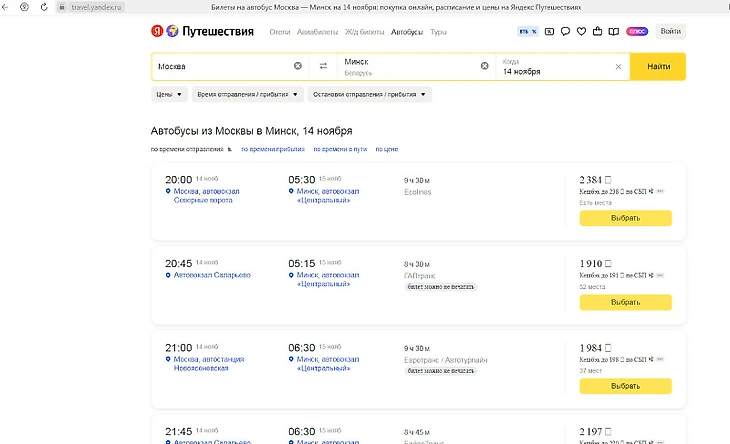This screenshot has width=730, height=444.
Task: Click the 1 984 price text
Action: [x=595, y=348]
